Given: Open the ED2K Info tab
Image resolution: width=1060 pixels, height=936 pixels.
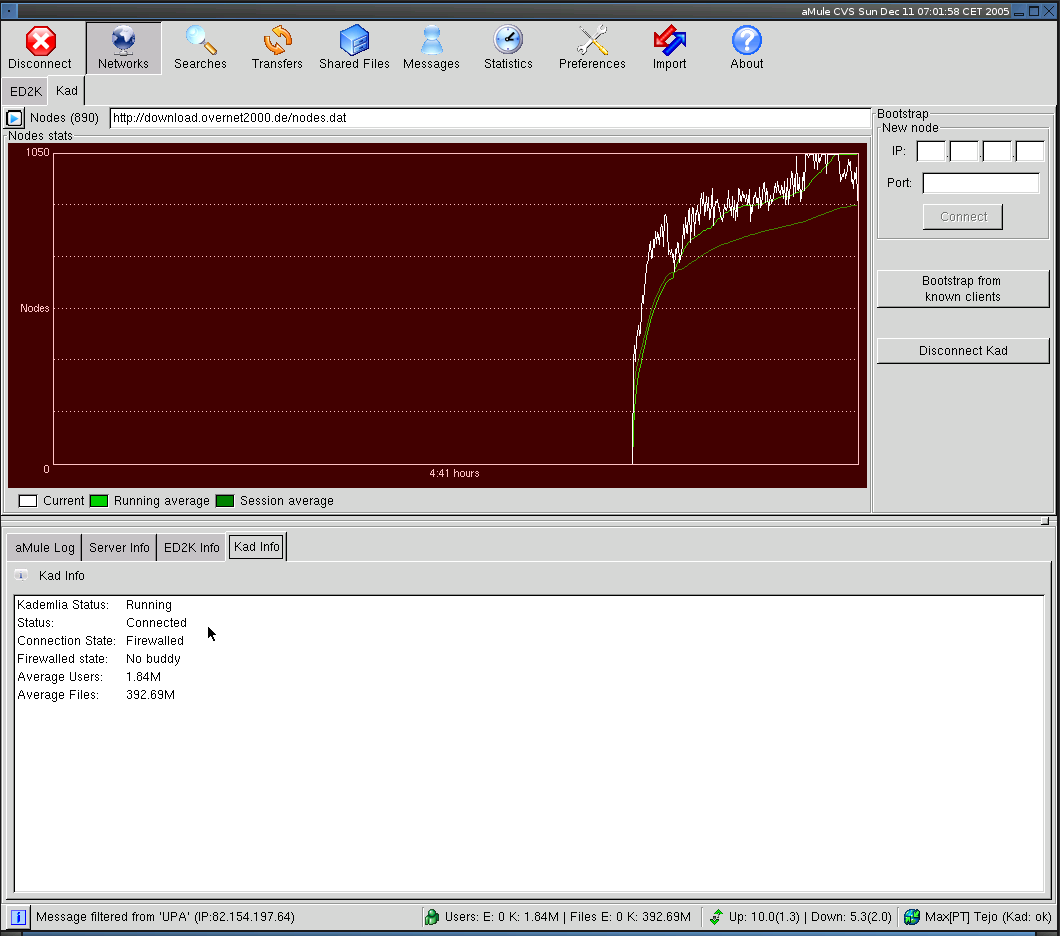Looking at the screenshot, I should pyautogui.click(x=191, y=547).
